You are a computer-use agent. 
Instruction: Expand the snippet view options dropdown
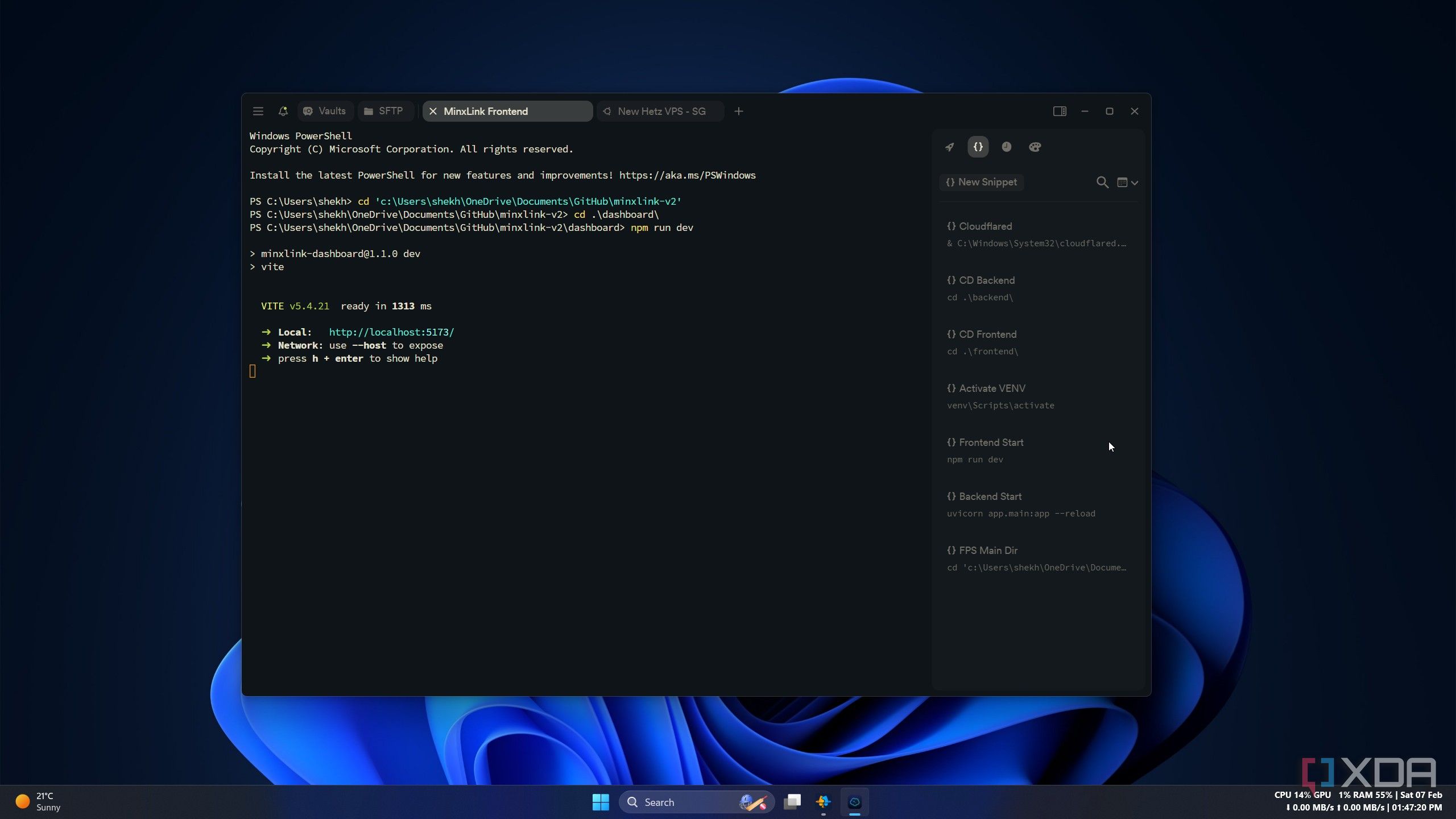1127,183
